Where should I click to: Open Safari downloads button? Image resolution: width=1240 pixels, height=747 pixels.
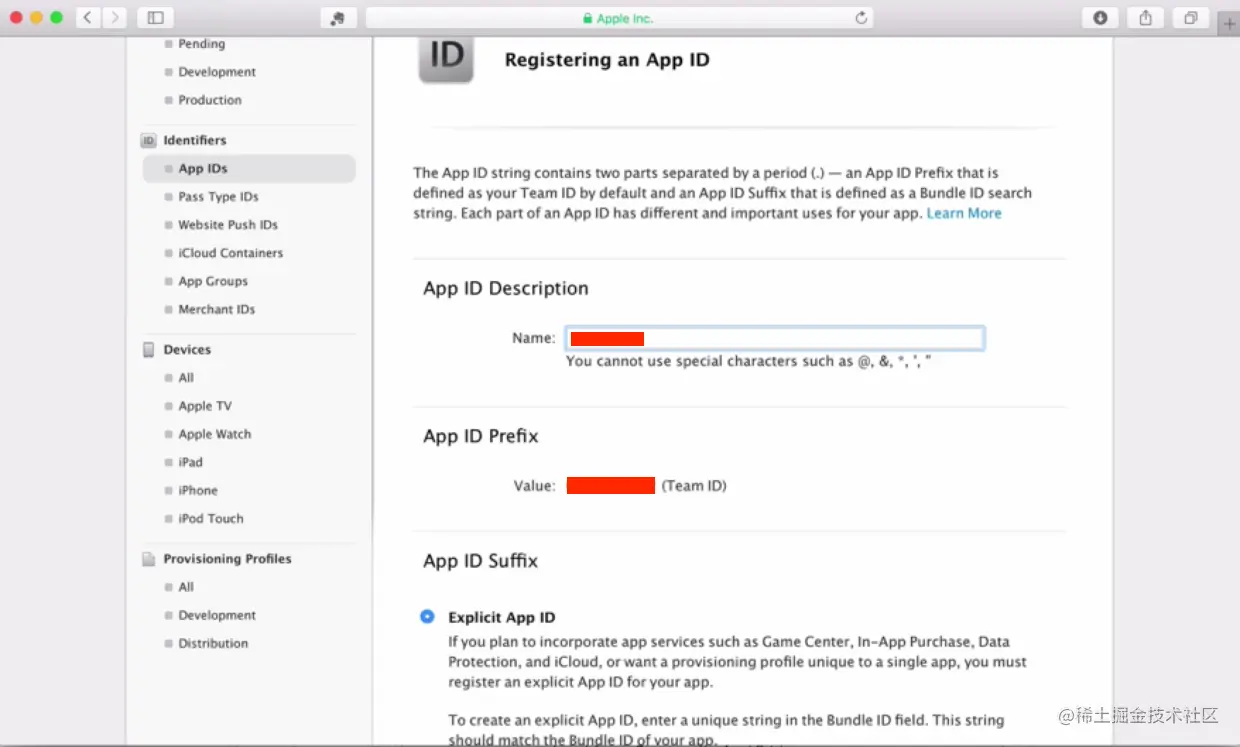1100,17
